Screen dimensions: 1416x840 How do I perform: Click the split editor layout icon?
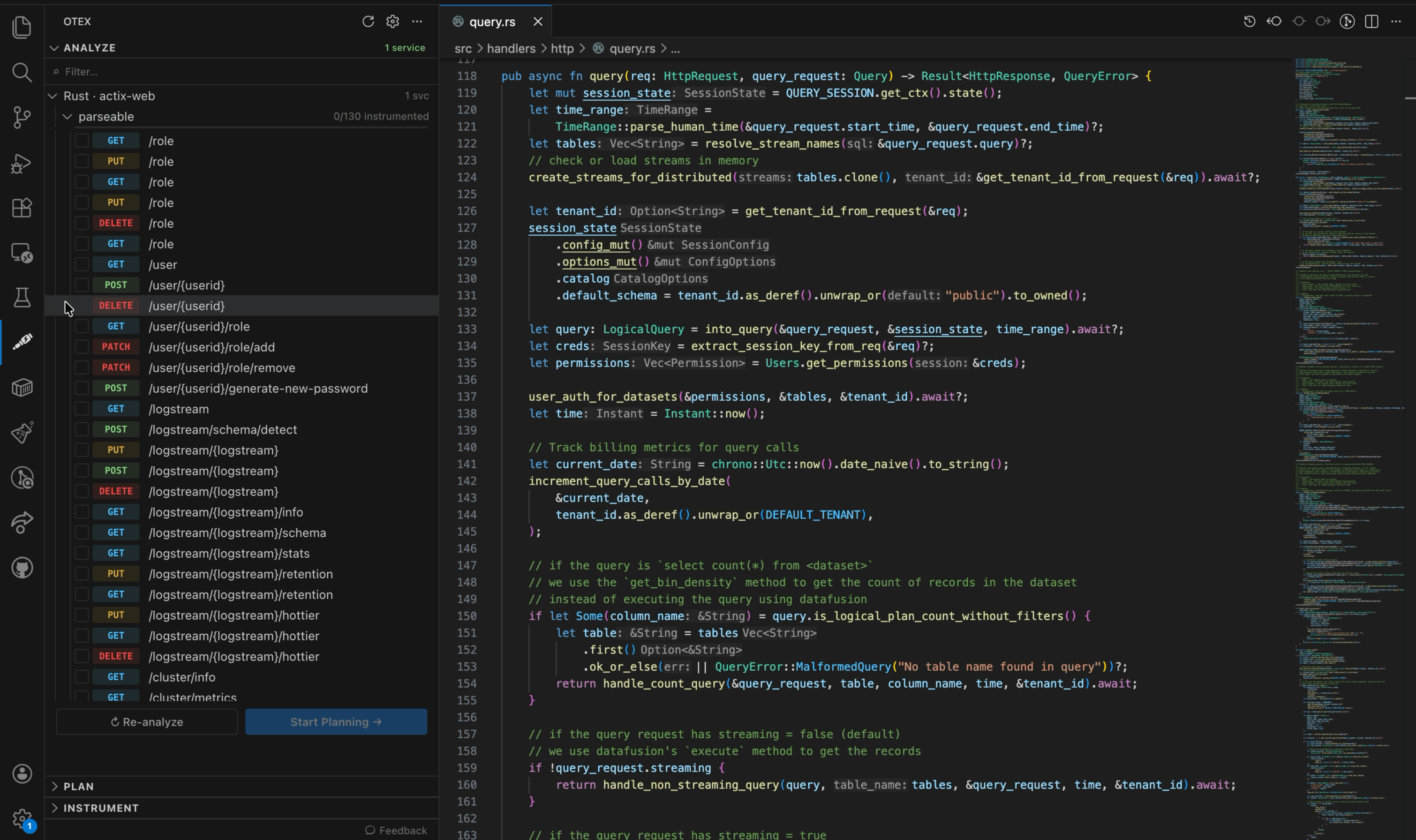point(1372,22)
